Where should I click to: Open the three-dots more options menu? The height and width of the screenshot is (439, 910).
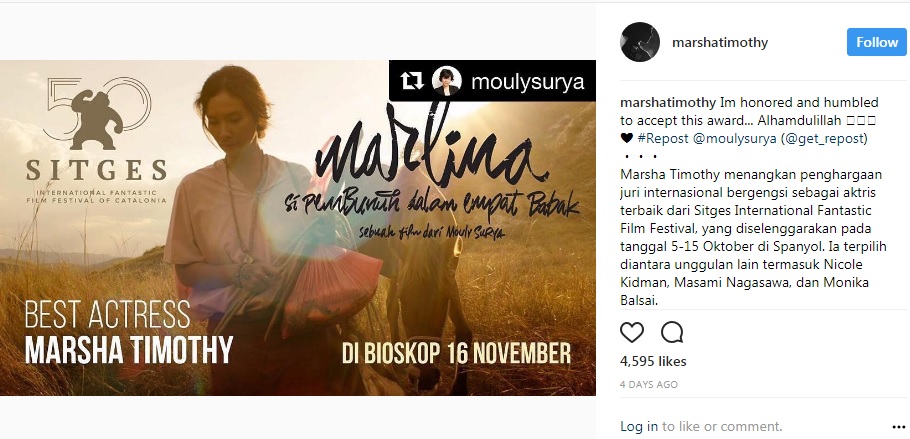point(898,427)
